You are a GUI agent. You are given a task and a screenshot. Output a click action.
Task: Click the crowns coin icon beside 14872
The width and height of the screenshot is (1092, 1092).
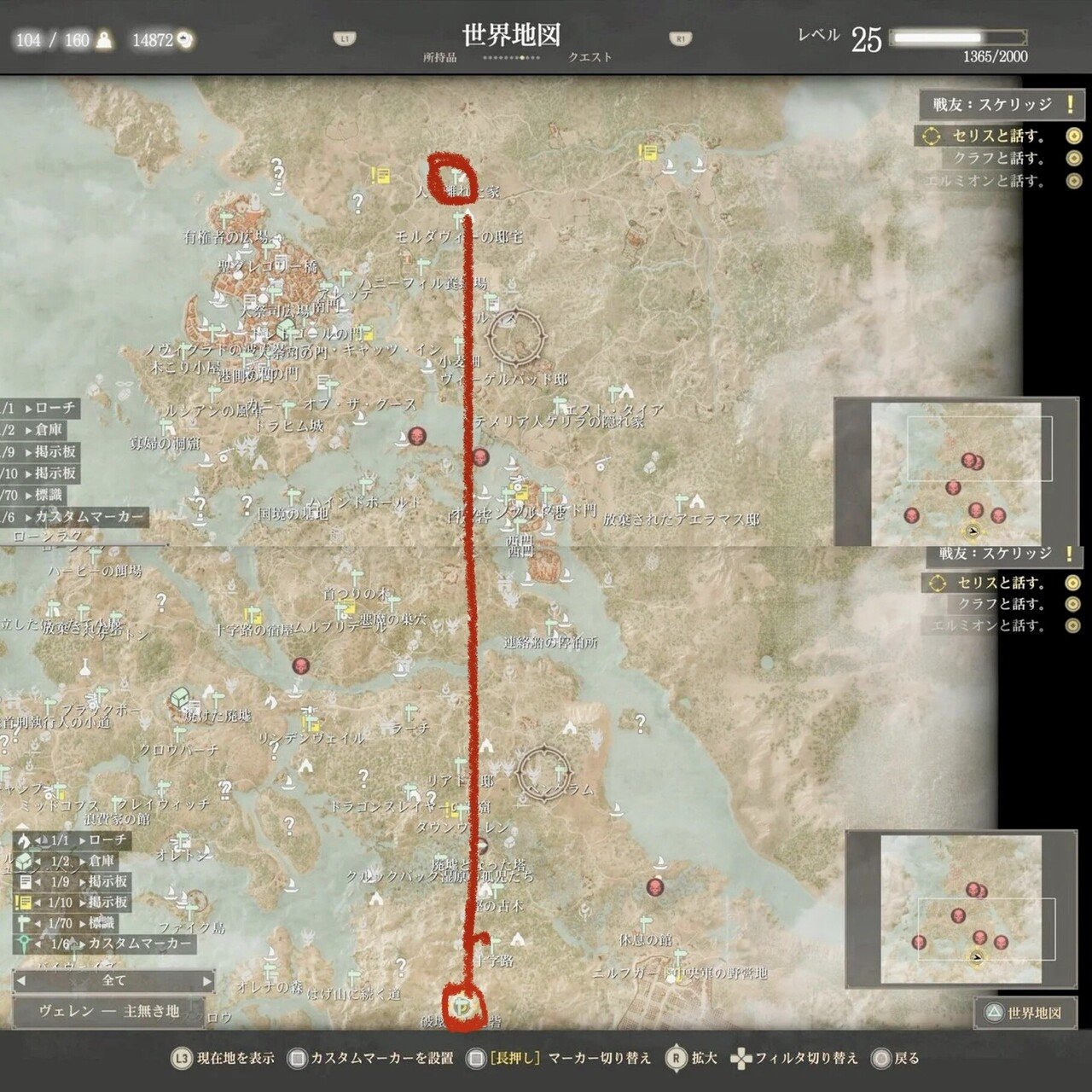(x=184, y=40)
